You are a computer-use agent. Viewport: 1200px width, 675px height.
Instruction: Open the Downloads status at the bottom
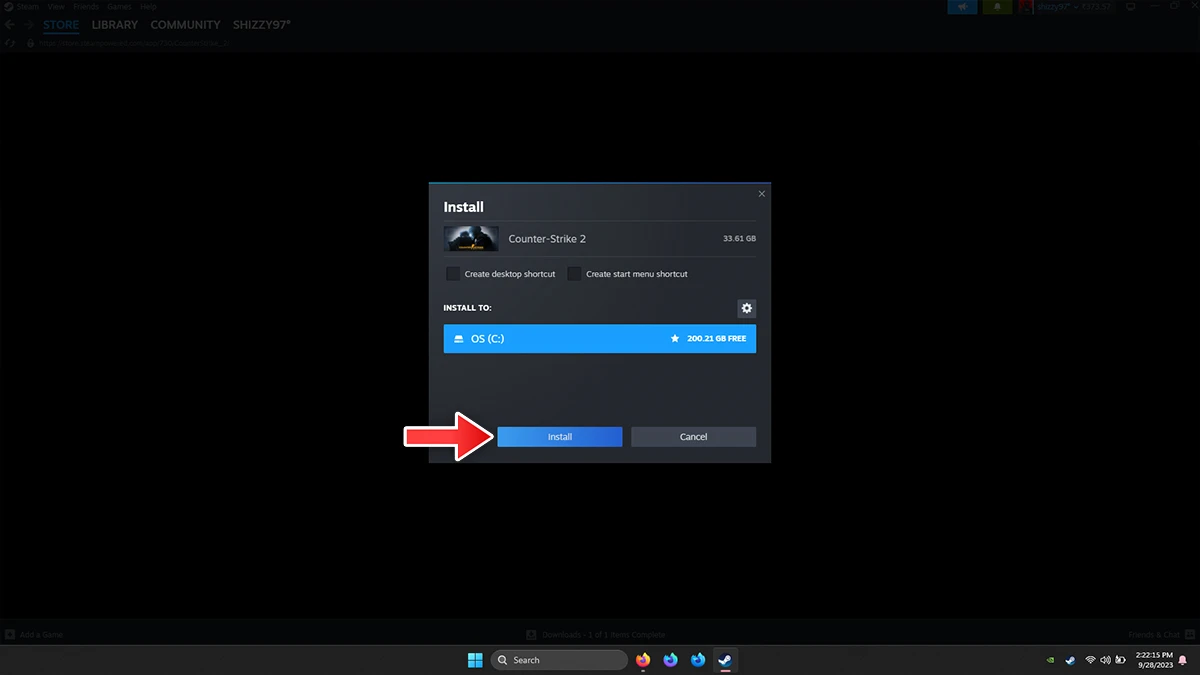pyautogui.click(x=596, y=635)
